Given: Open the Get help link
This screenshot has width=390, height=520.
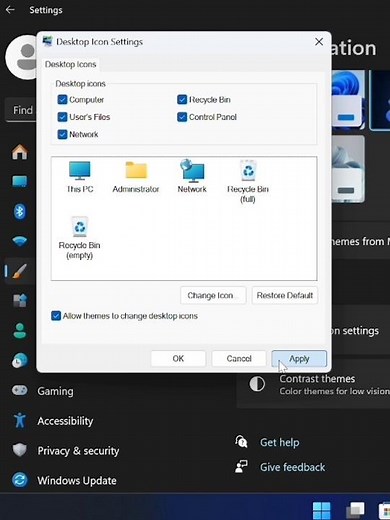Looking at the screenshot, I should (280, 442).
